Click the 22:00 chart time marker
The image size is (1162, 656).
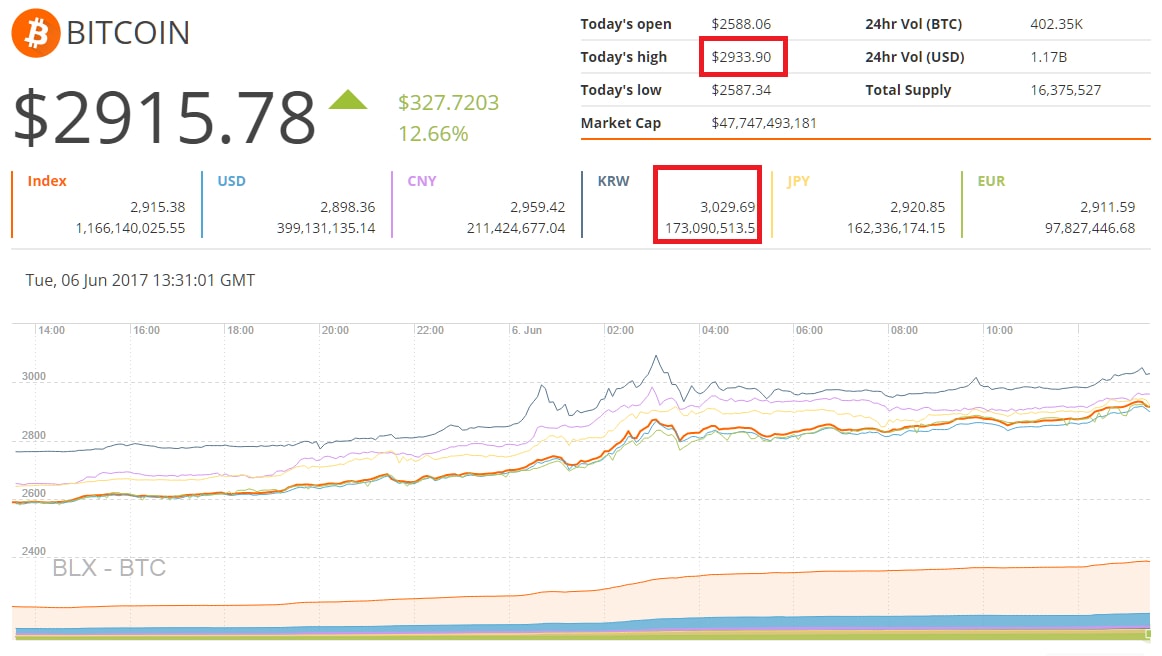pyautogui.click(x=430, y=330)
